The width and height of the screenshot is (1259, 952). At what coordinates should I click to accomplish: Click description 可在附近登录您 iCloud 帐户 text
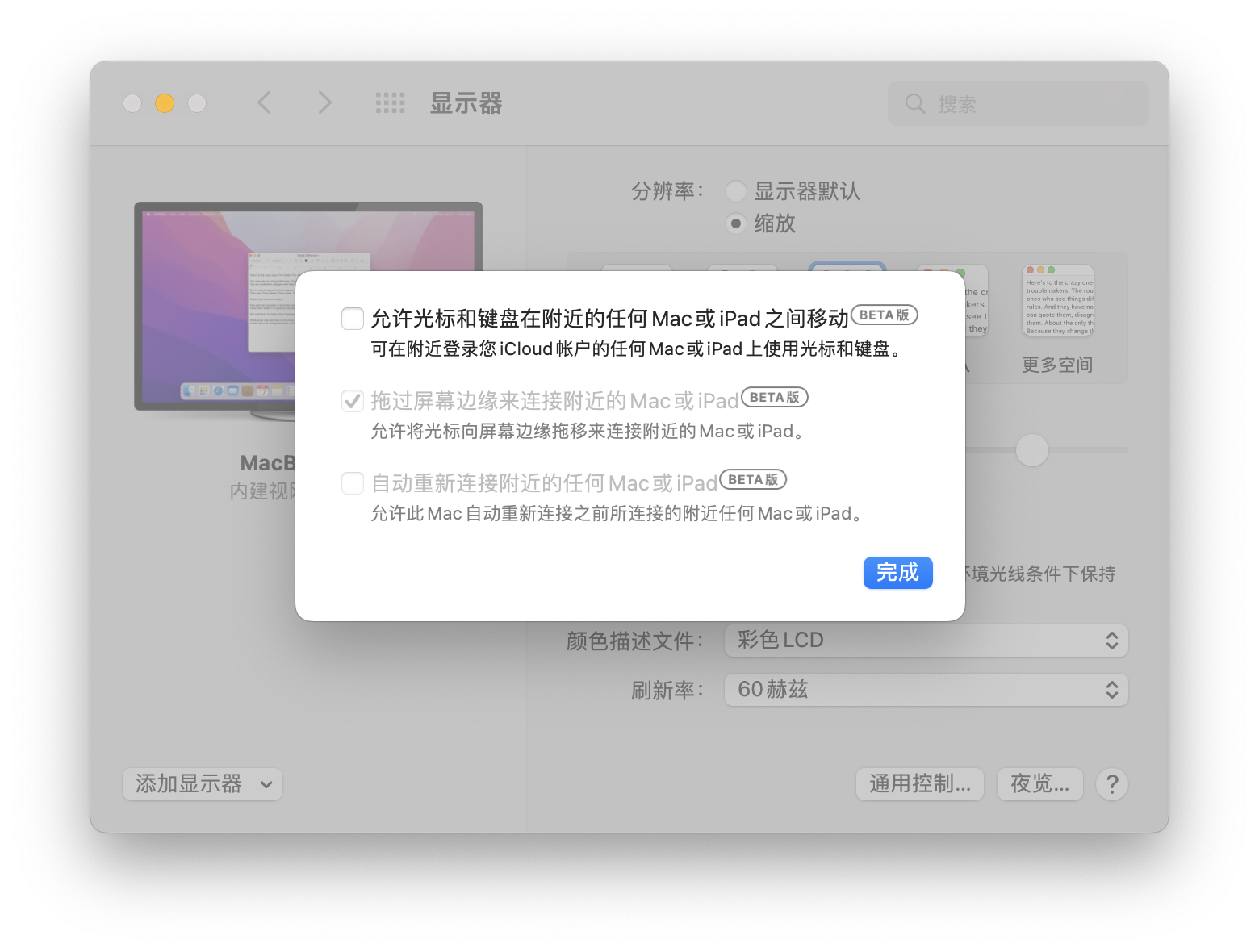coord(636,349)
